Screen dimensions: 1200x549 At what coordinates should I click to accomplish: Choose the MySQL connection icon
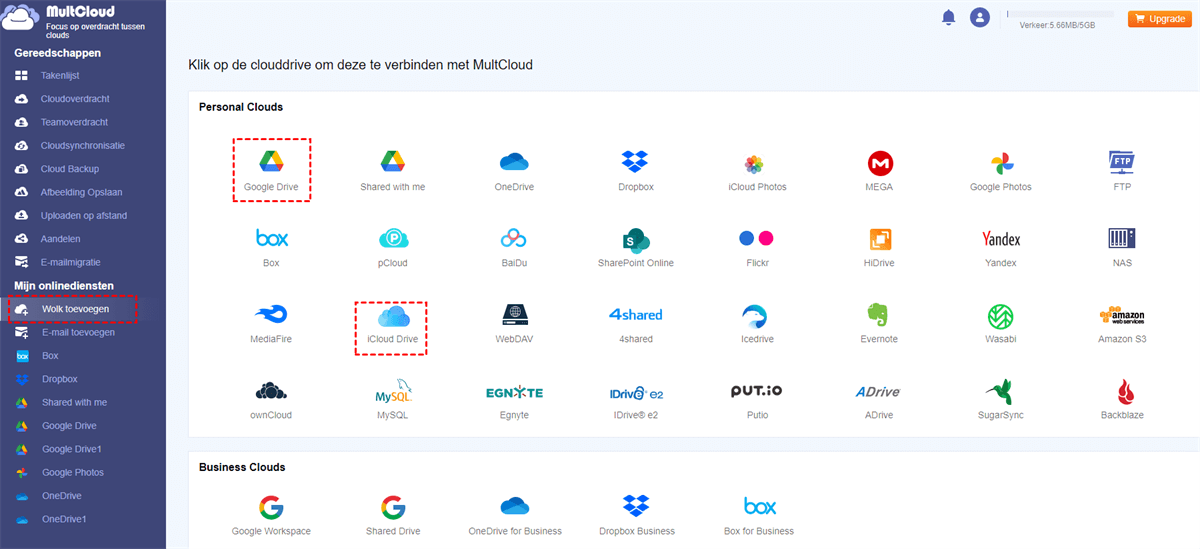click(x=393, y=391)
